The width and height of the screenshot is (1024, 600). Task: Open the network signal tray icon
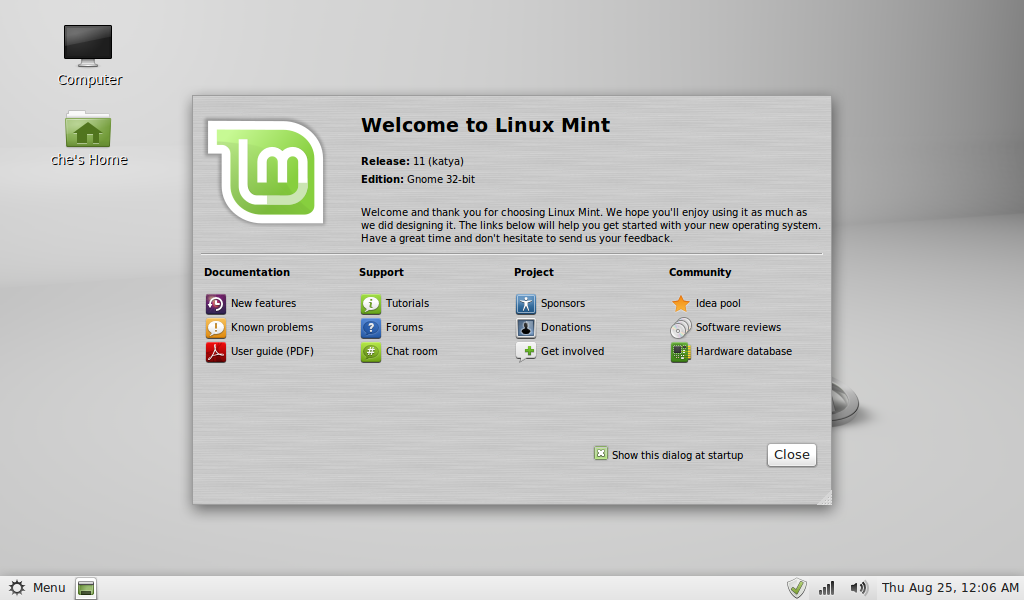pos(827,588)
